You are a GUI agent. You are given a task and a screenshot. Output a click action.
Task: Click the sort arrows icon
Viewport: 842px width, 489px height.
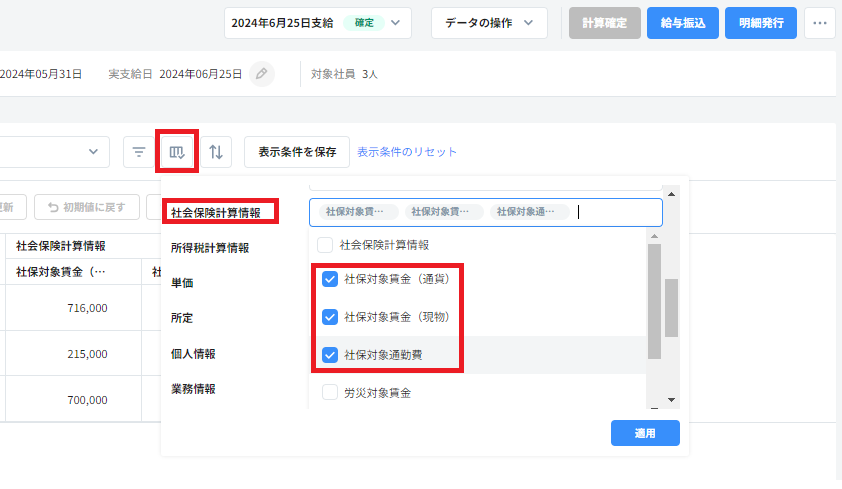coord(216,152)
